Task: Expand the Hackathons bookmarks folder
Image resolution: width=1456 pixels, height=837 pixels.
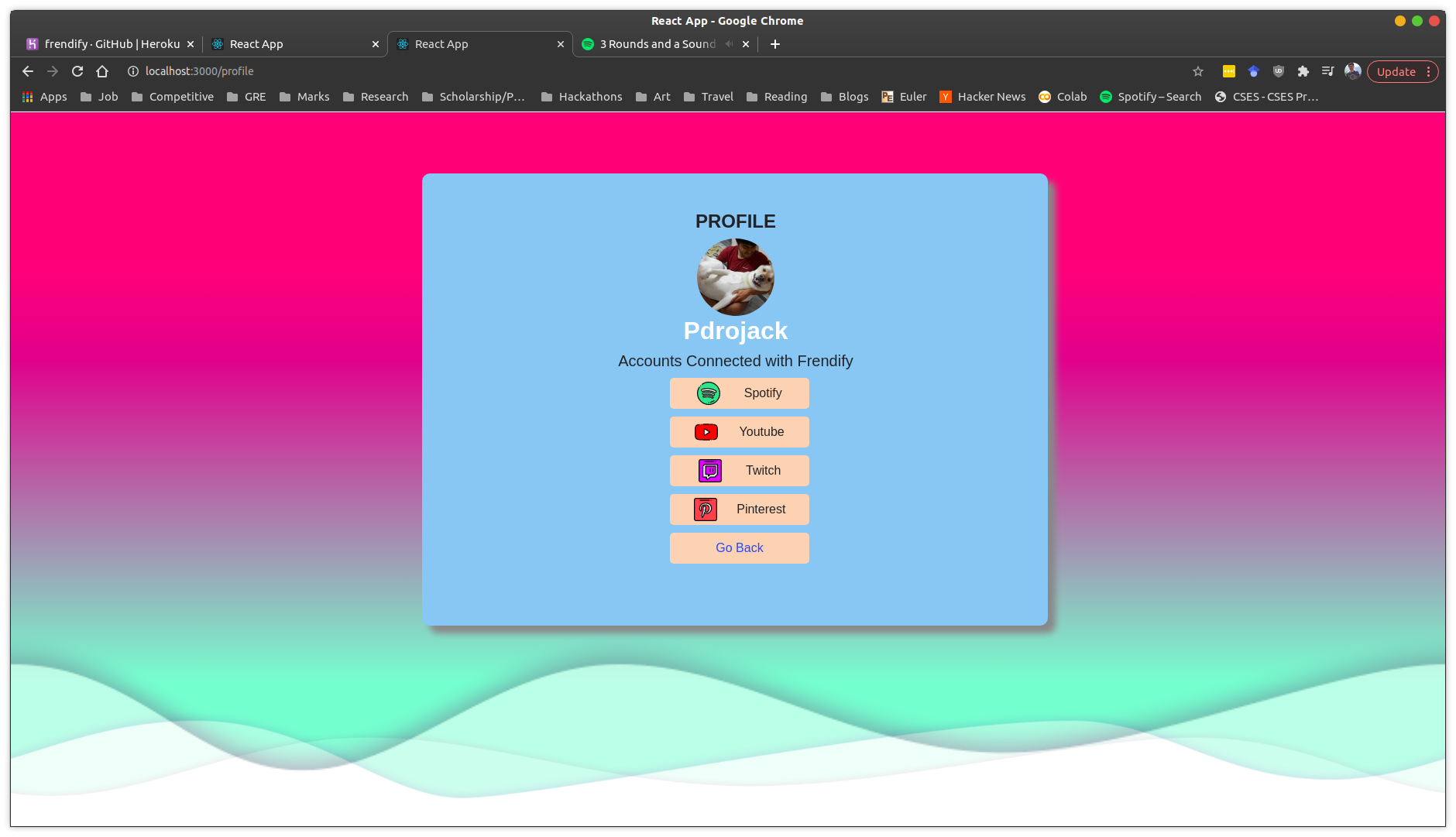Action: click(x=582, y=97)
